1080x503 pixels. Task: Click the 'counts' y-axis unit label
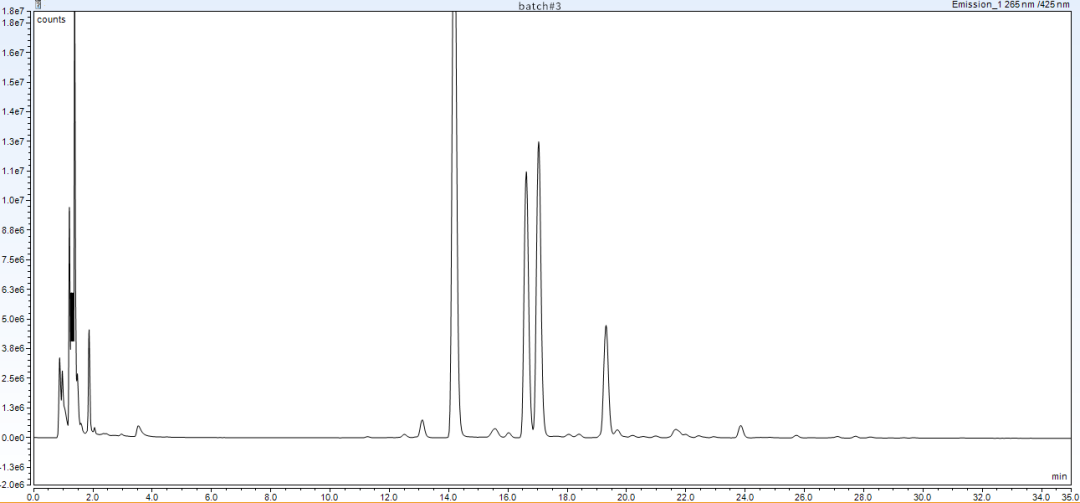[52, 20]
